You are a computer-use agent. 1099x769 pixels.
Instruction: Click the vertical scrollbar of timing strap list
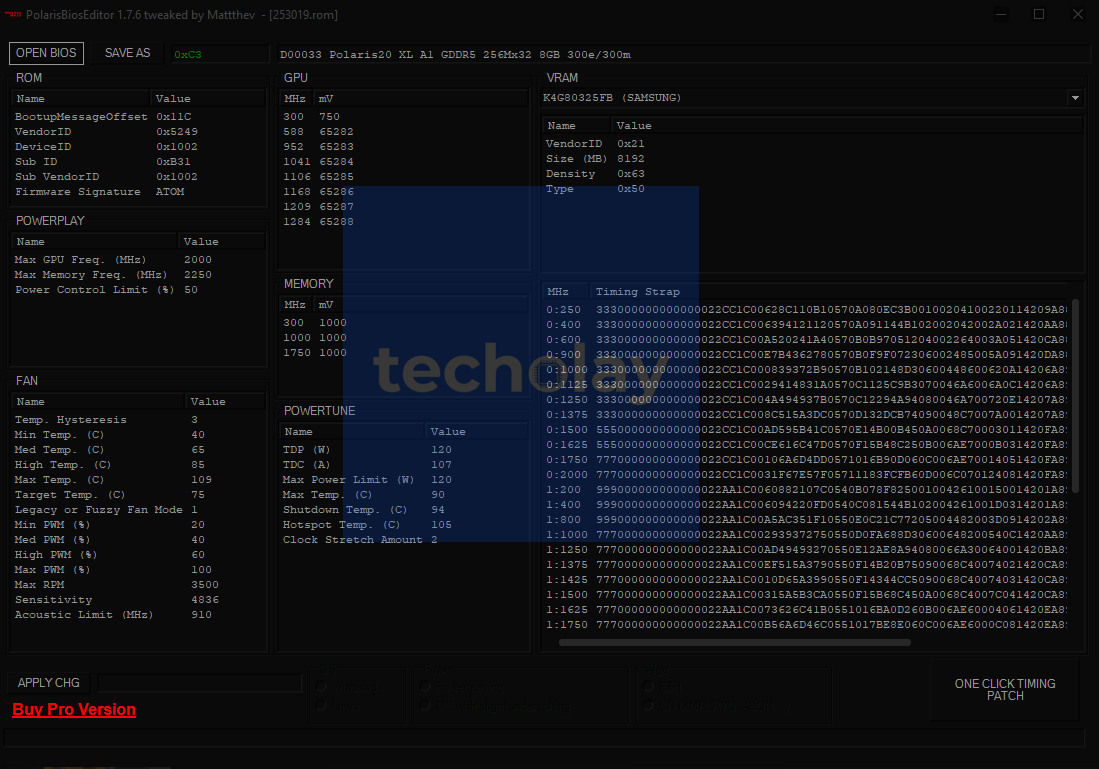pyautogui.click(x=1075, y=396)
